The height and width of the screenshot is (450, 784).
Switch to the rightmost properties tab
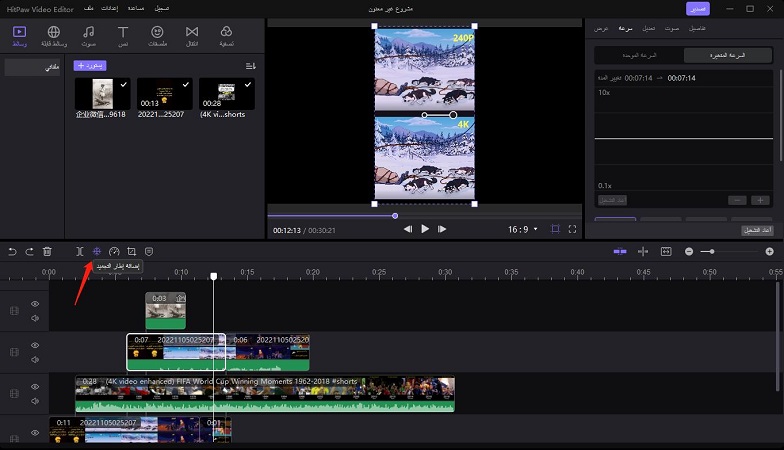click(697, 28)
